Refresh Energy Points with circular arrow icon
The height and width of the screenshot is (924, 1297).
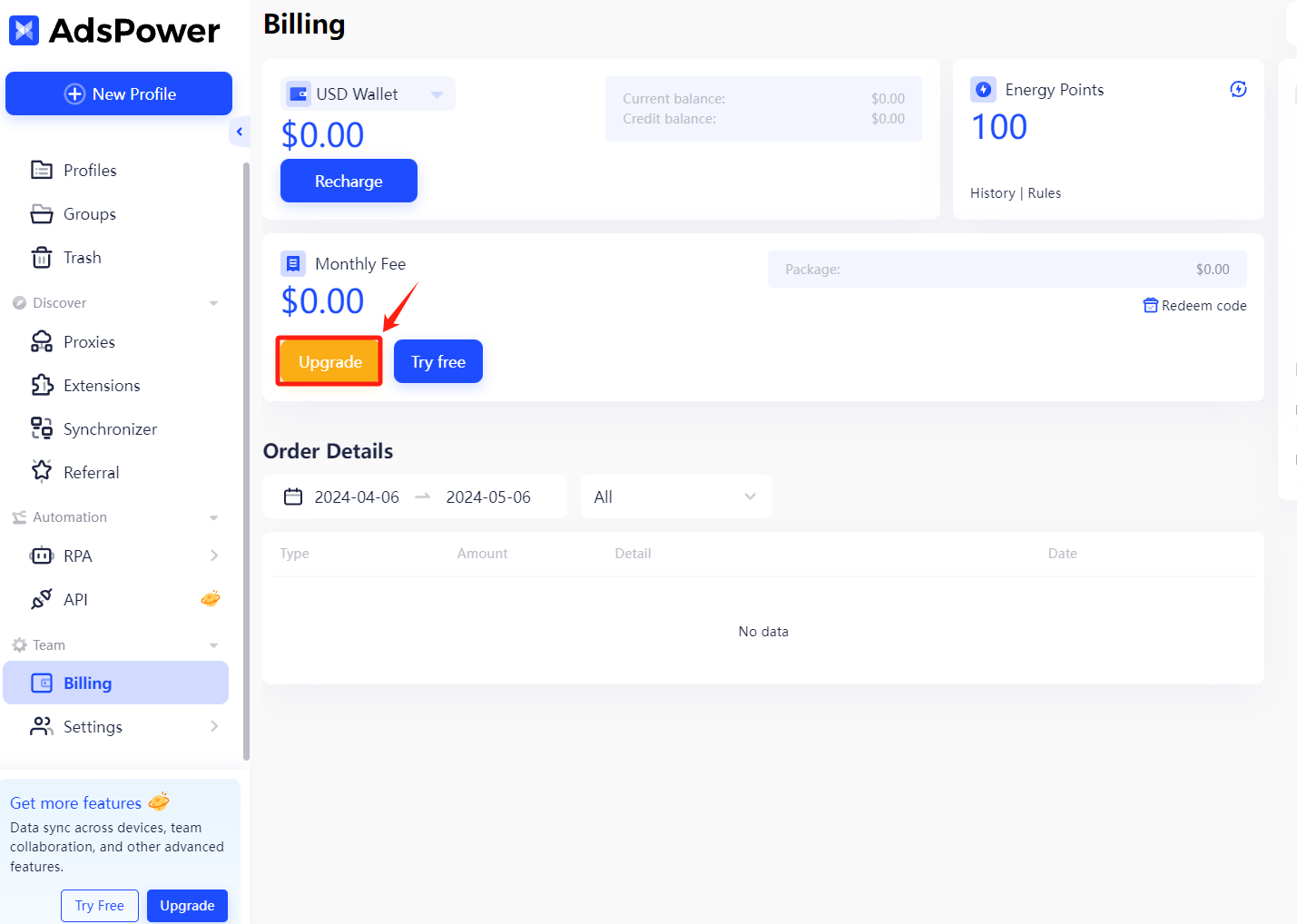click(x=1238, y=89)
